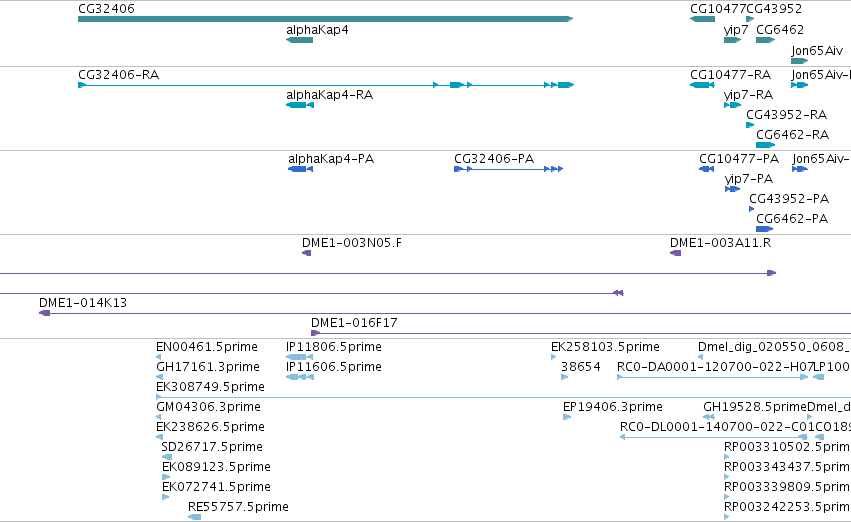
Task: Select the RE55757.5prime EST feature
Action: coord(194,517)
